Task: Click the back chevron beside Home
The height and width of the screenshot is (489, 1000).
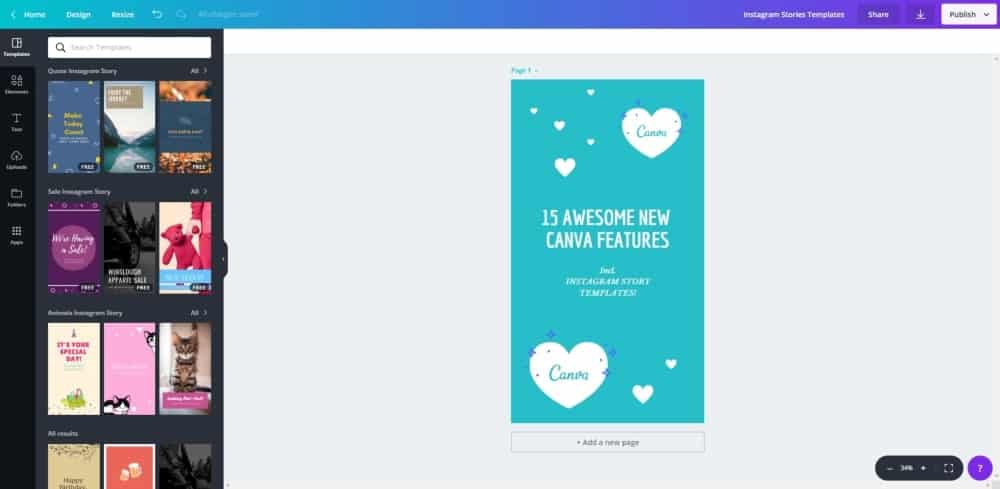Action: click(13, 14)
